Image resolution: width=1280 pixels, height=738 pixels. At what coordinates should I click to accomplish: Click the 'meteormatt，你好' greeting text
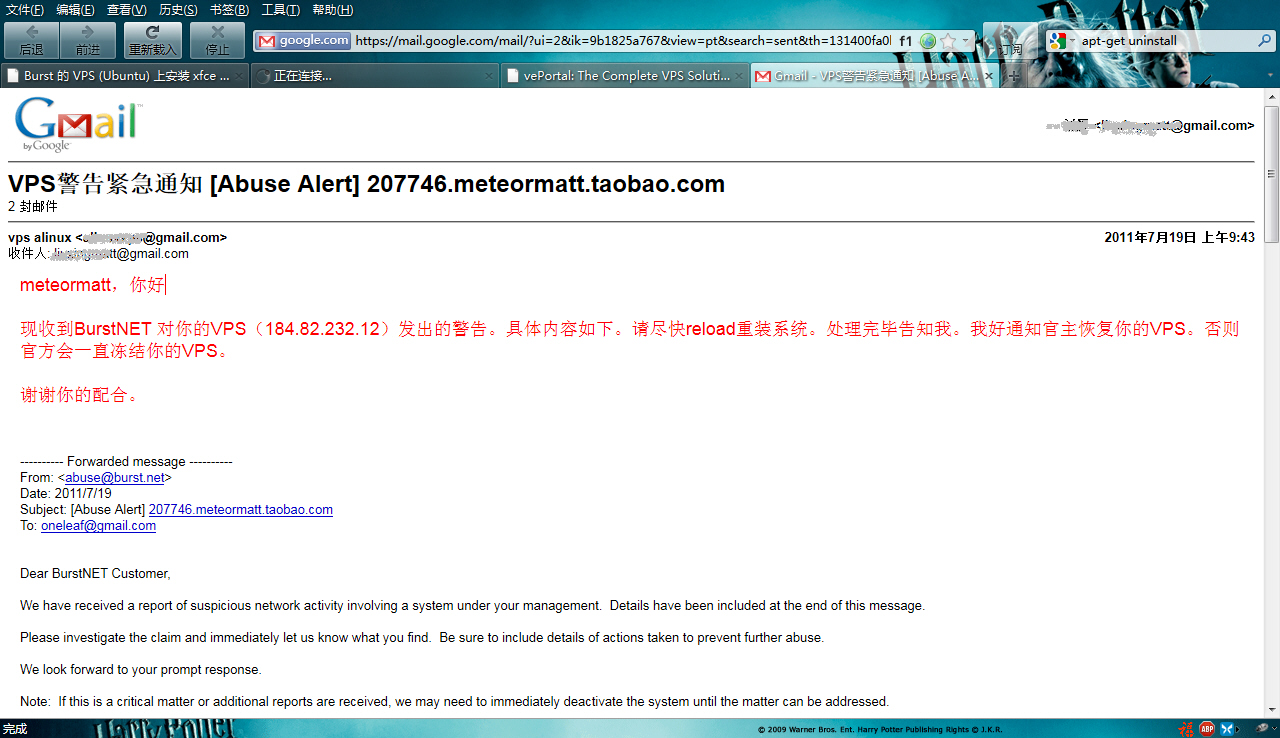point(92,285)
